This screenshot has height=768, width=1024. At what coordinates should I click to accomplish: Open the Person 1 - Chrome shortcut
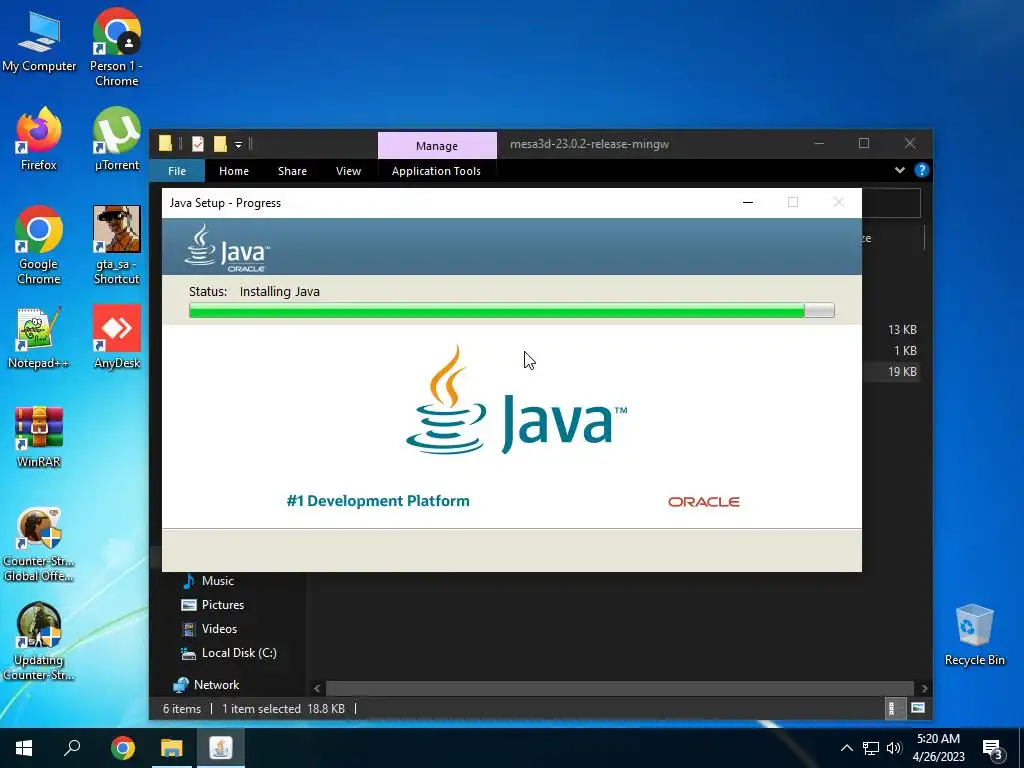[116, 48]
